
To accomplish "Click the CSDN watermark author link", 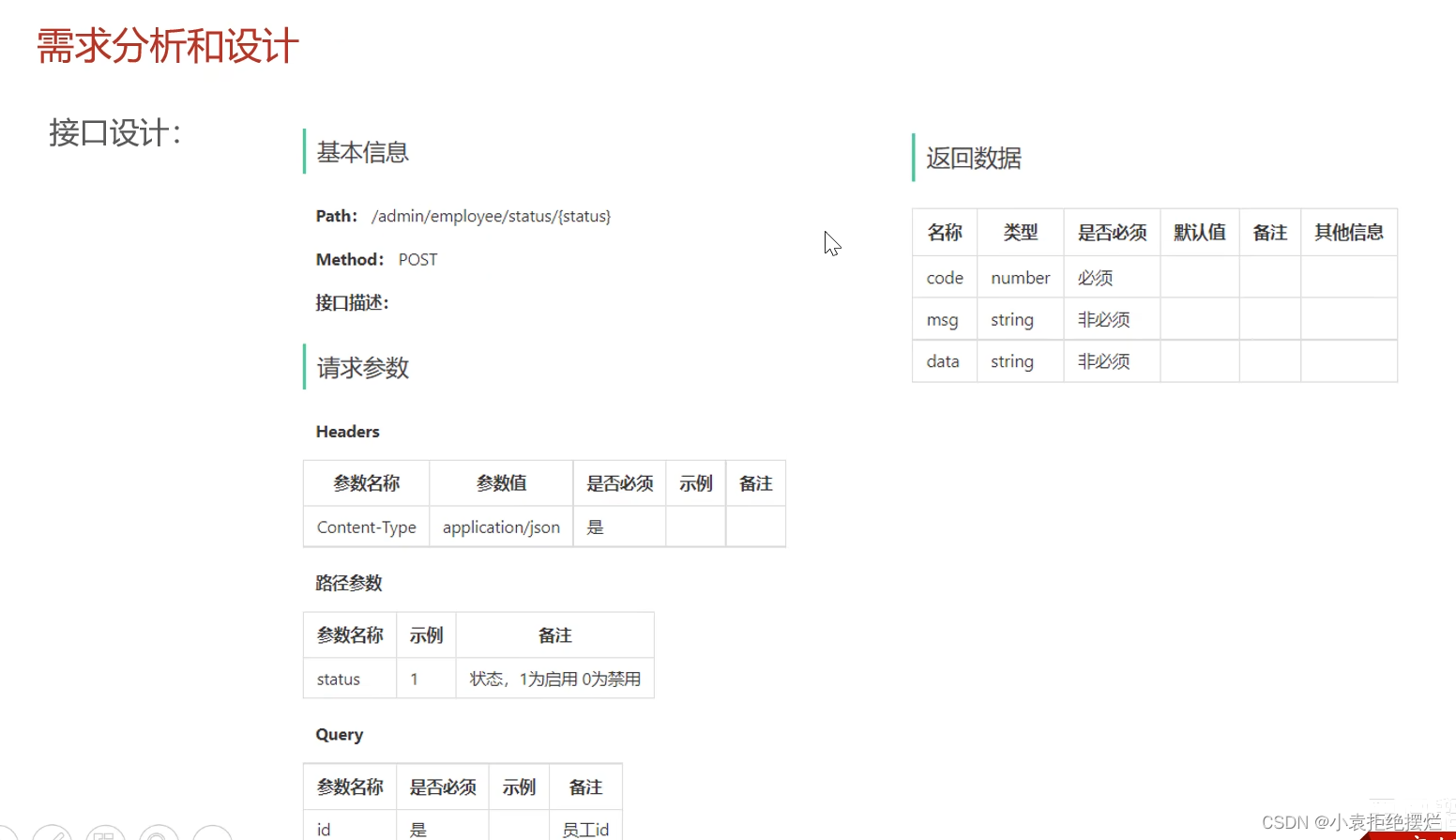I will coord(1351,820).
